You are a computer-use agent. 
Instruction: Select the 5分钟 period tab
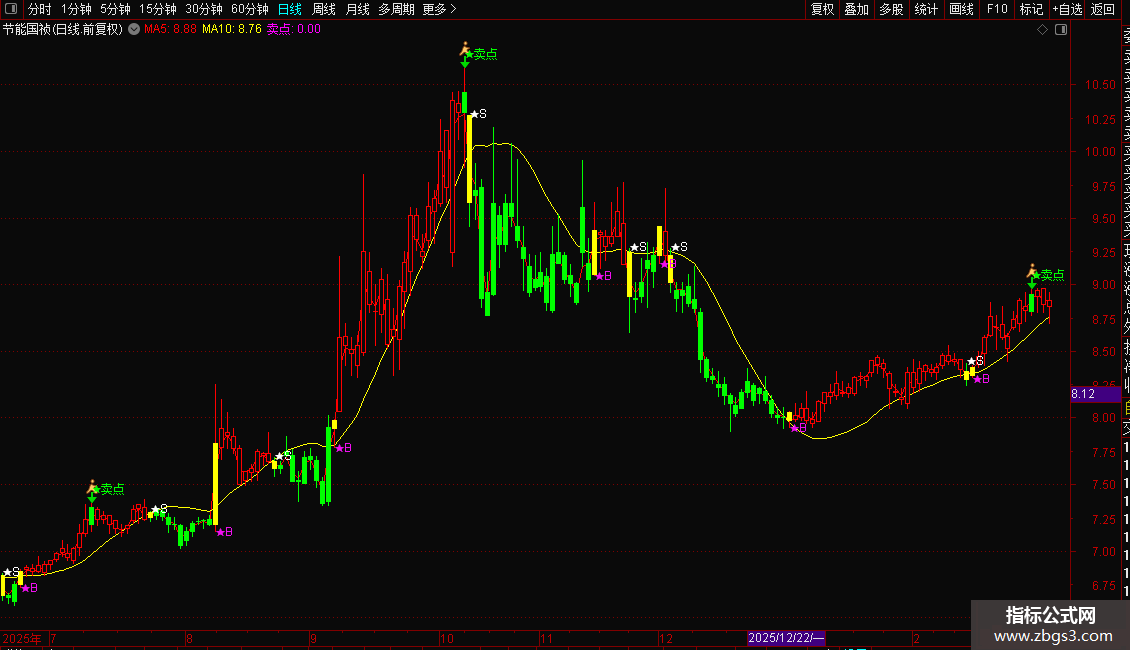click(115, 9)
